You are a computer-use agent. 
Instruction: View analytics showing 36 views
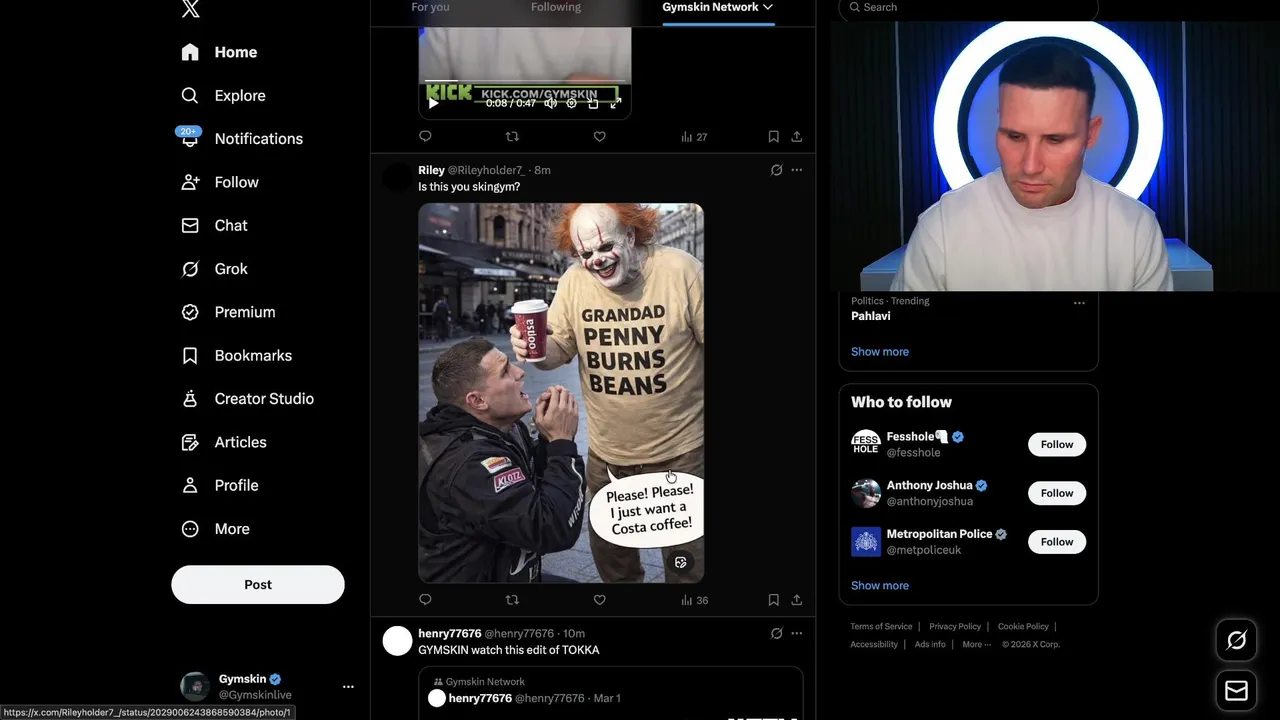694,600
